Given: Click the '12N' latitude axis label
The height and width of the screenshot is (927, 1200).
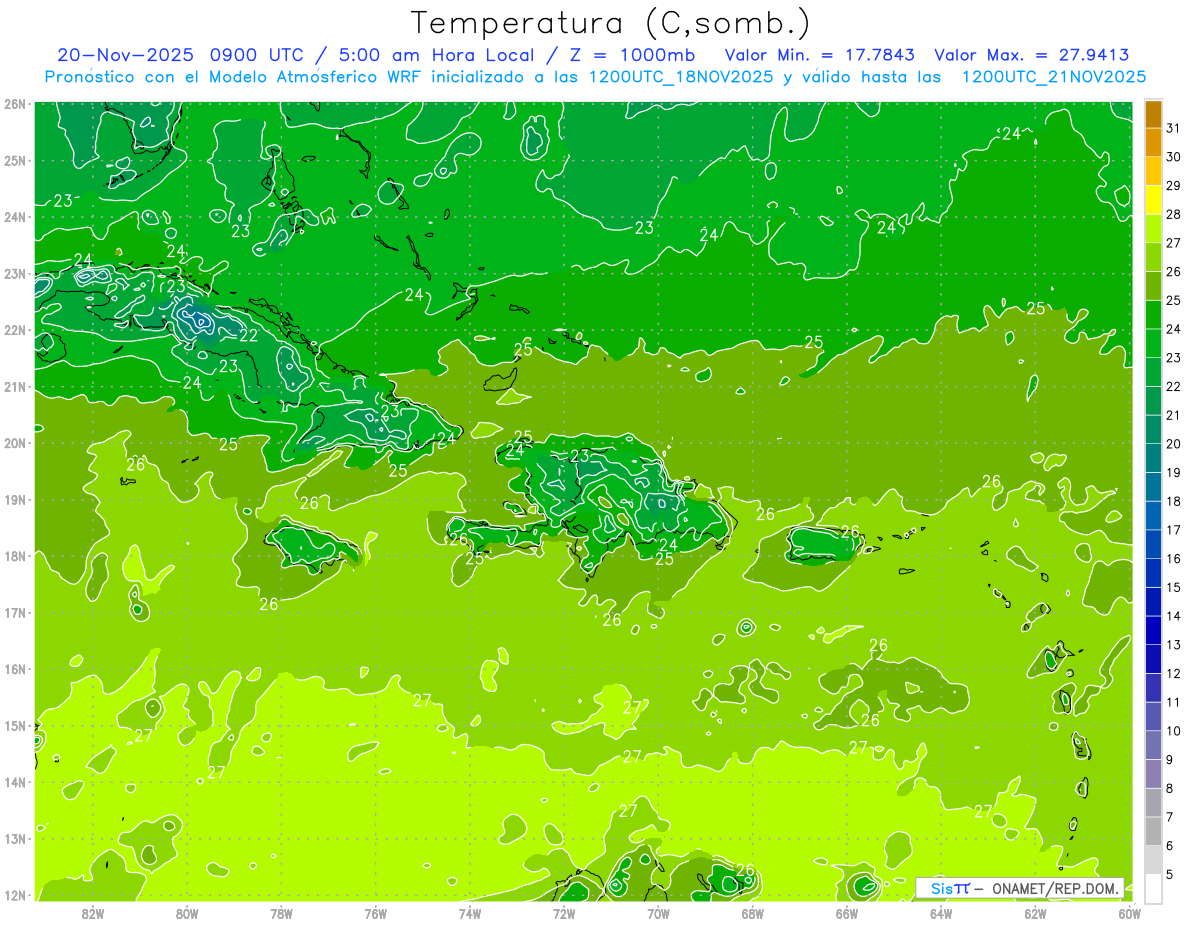Looking at the screenshot, I should coord(14,895).
